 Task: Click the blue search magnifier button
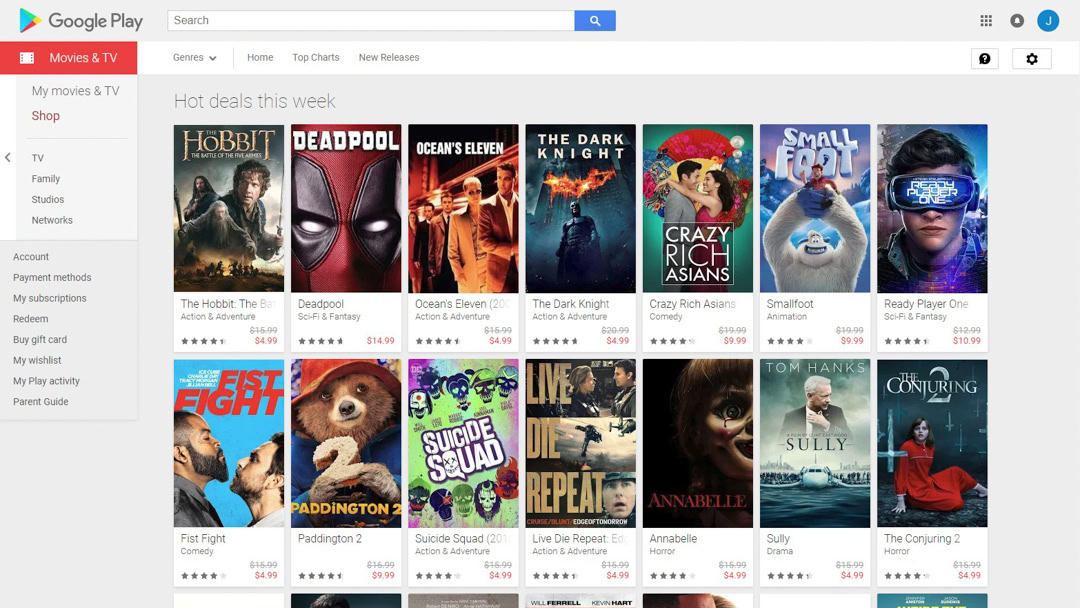[x=595, y=21]
